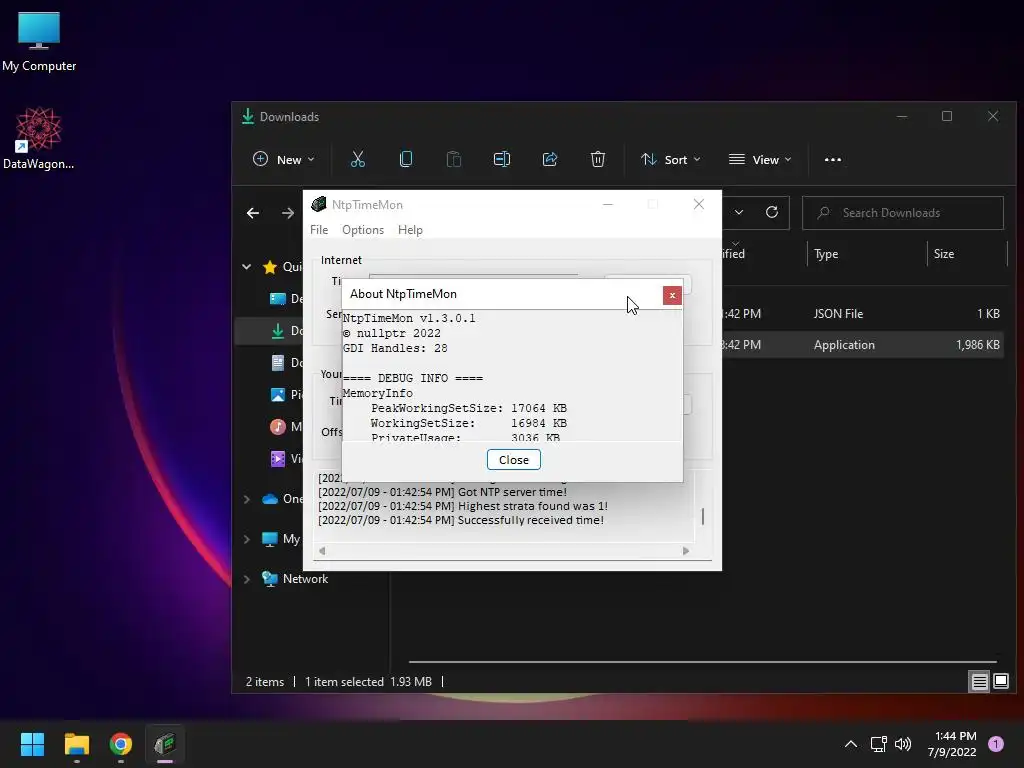
Task: Open the My Computer desktop icon
Action: coord(39,42)
